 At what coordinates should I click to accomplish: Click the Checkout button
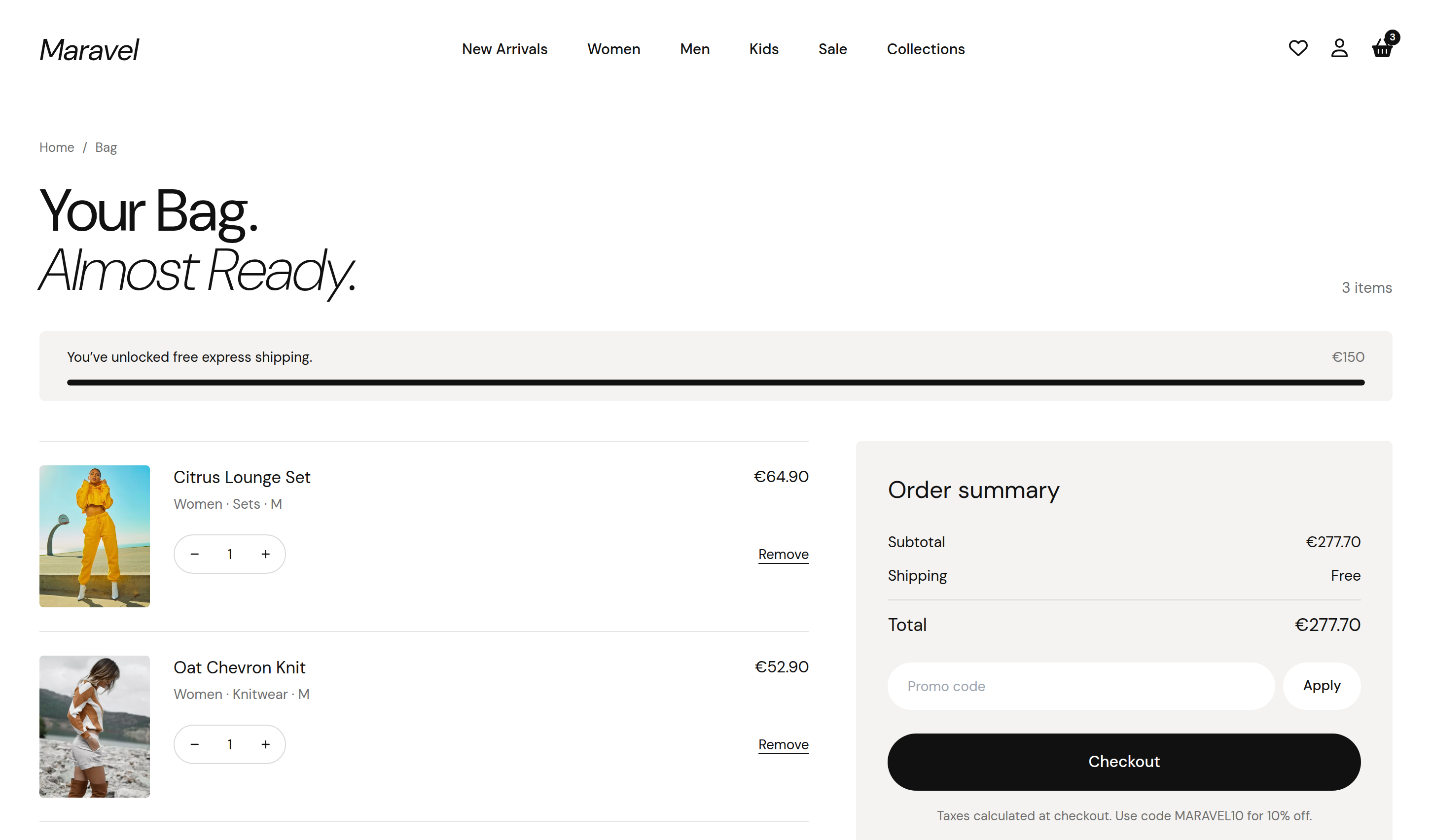point(1124,762)
